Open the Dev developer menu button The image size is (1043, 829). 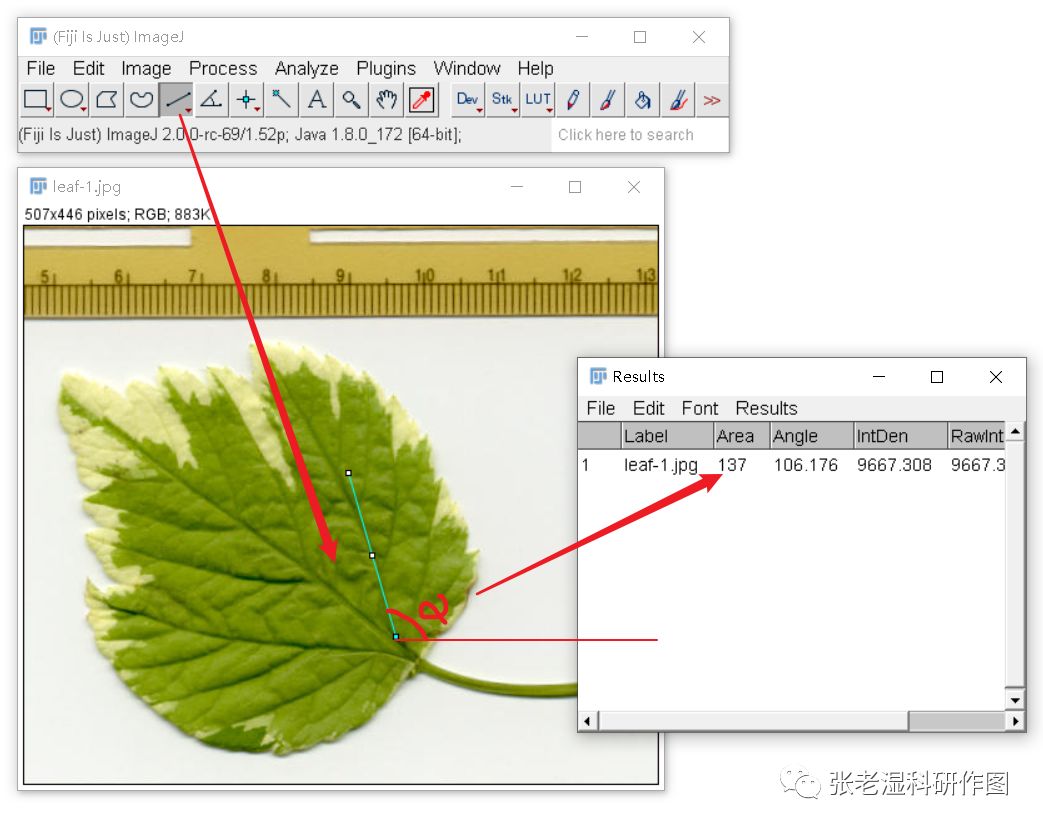point(468,100)
